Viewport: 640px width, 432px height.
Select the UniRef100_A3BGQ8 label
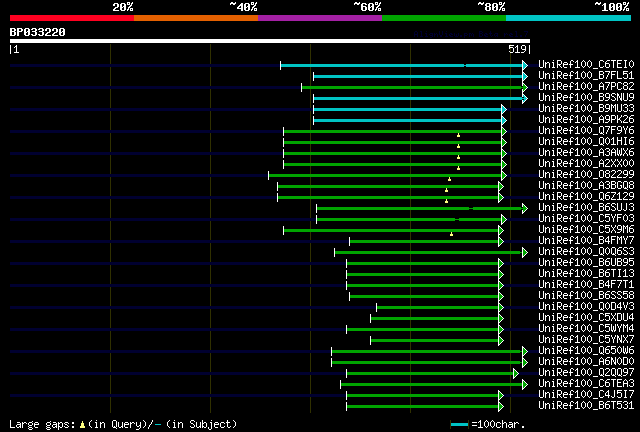(x=586, y=185)
